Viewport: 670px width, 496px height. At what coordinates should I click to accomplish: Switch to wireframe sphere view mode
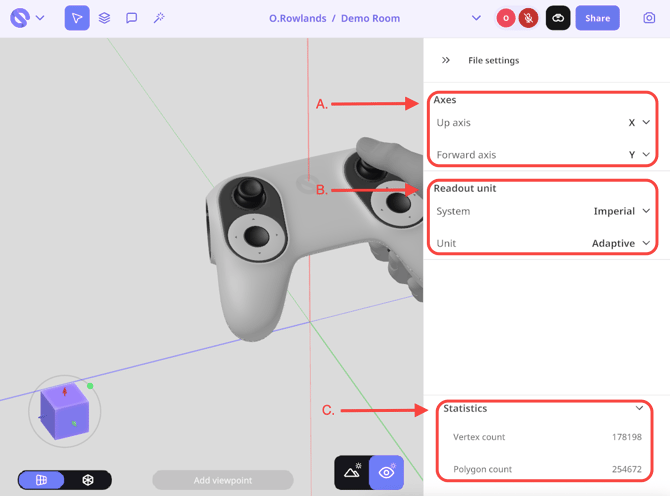pyautogui.click(x=88, y=480)
